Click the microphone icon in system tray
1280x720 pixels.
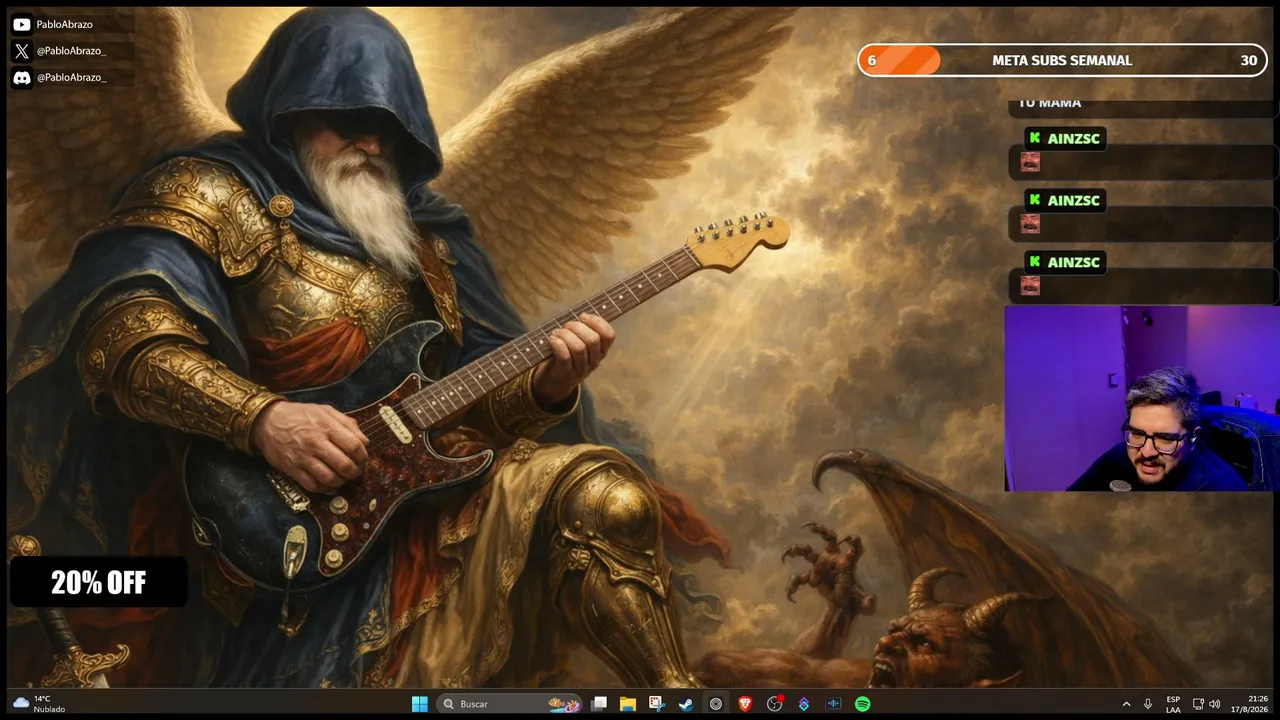point(1148,704)
